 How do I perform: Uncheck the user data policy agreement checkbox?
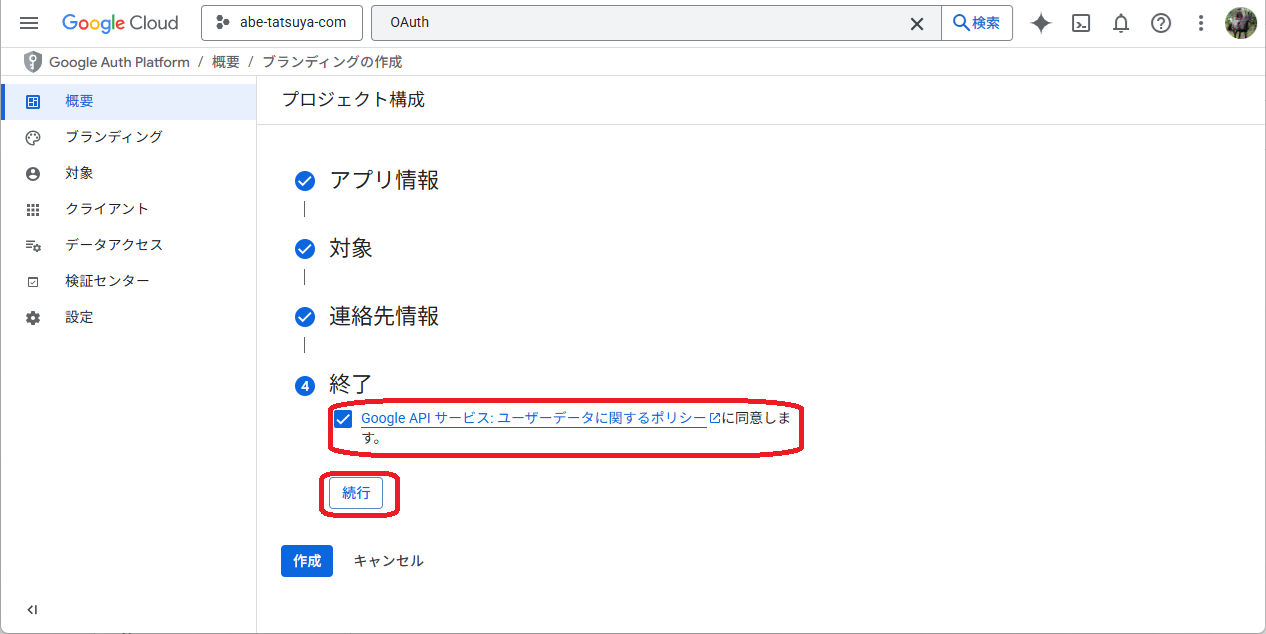(x=343, y=419)
